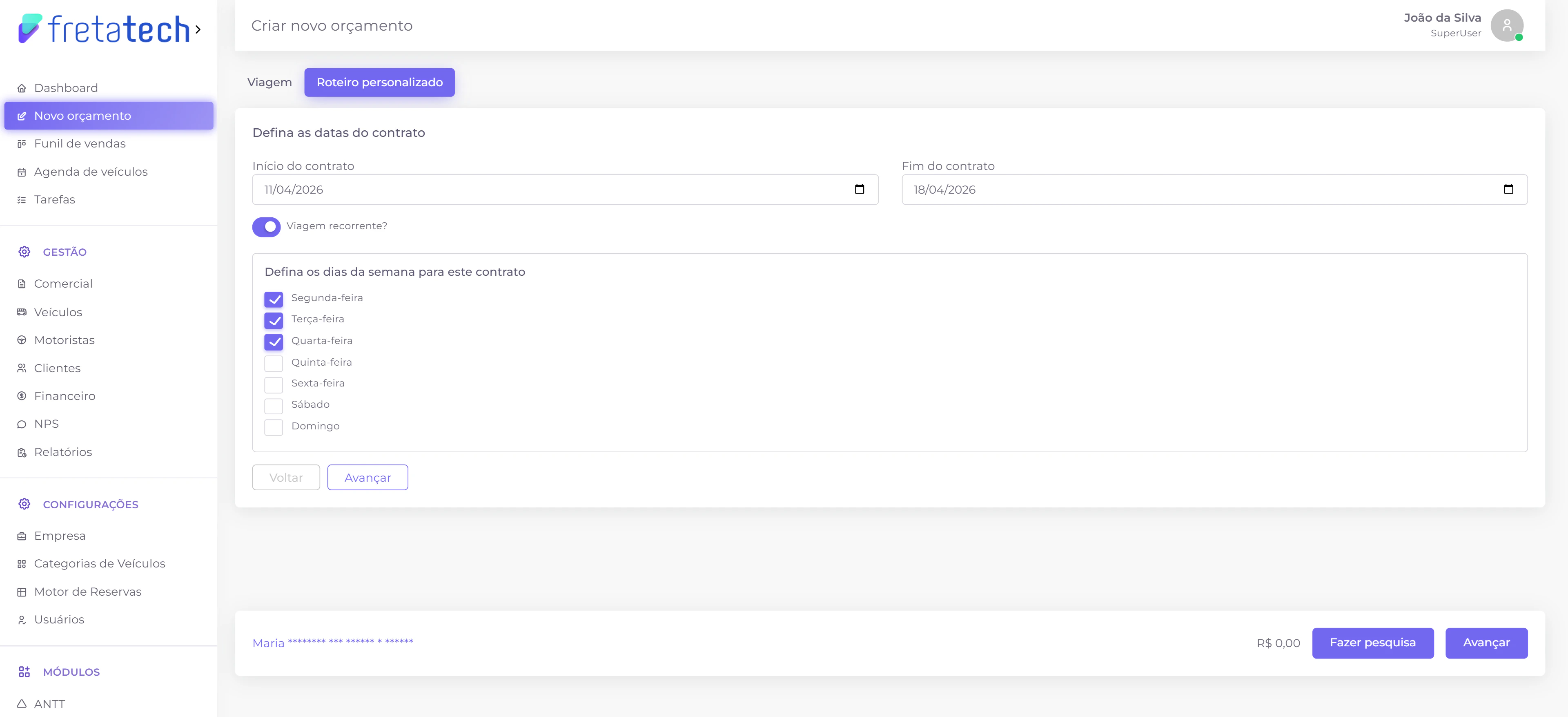The height and width of the screenshot is (717, 1568).
Task: Click Agenda de veículos calendar icon
Action: 22,172
